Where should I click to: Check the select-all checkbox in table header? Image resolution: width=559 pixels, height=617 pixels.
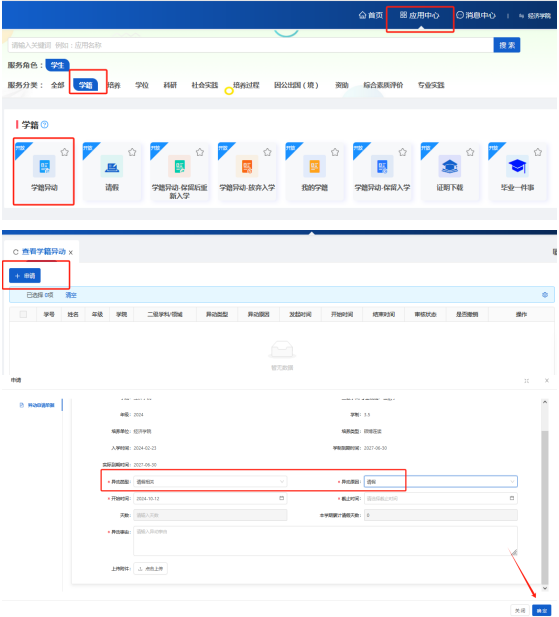click(23, 314)
